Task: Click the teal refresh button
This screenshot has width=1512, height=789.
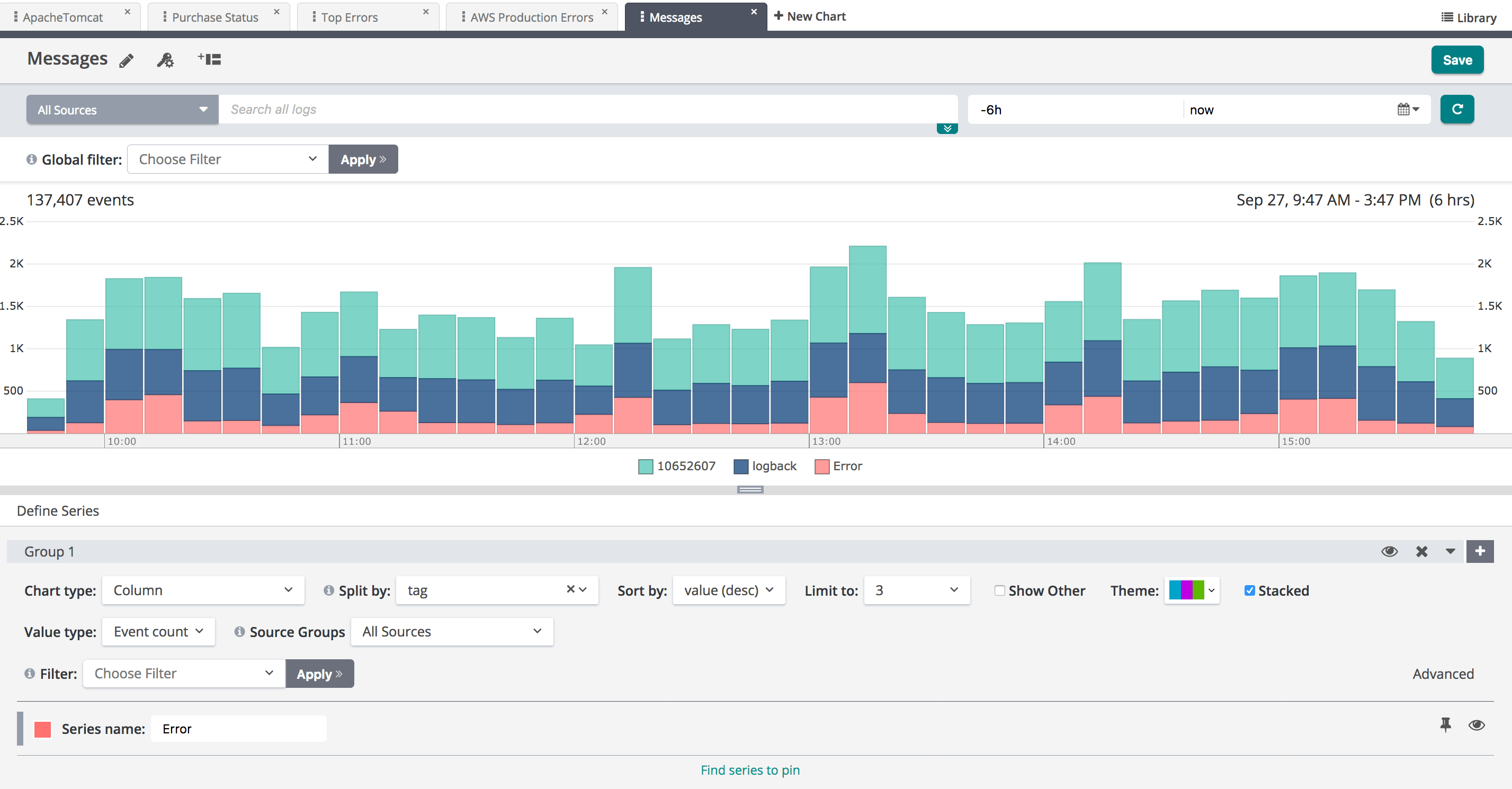Action: [x=1457, y=109]
